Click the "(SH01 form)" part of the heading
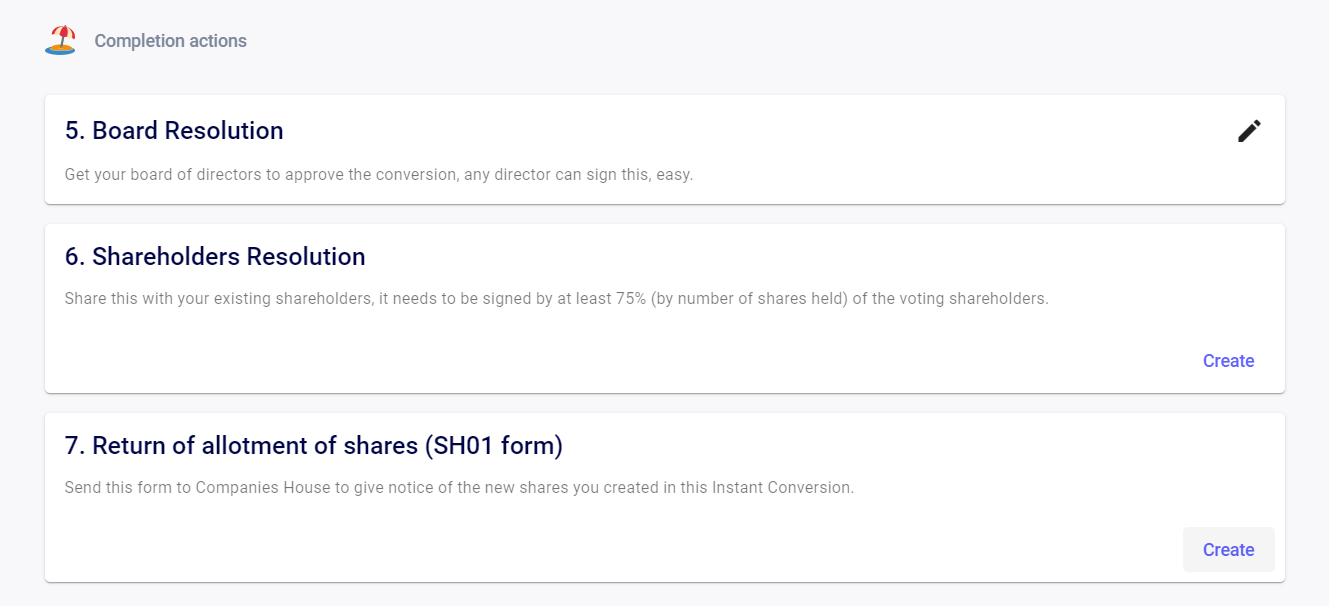The height and width of the screenshot is (606, 1329). click(x=493, y=446)
